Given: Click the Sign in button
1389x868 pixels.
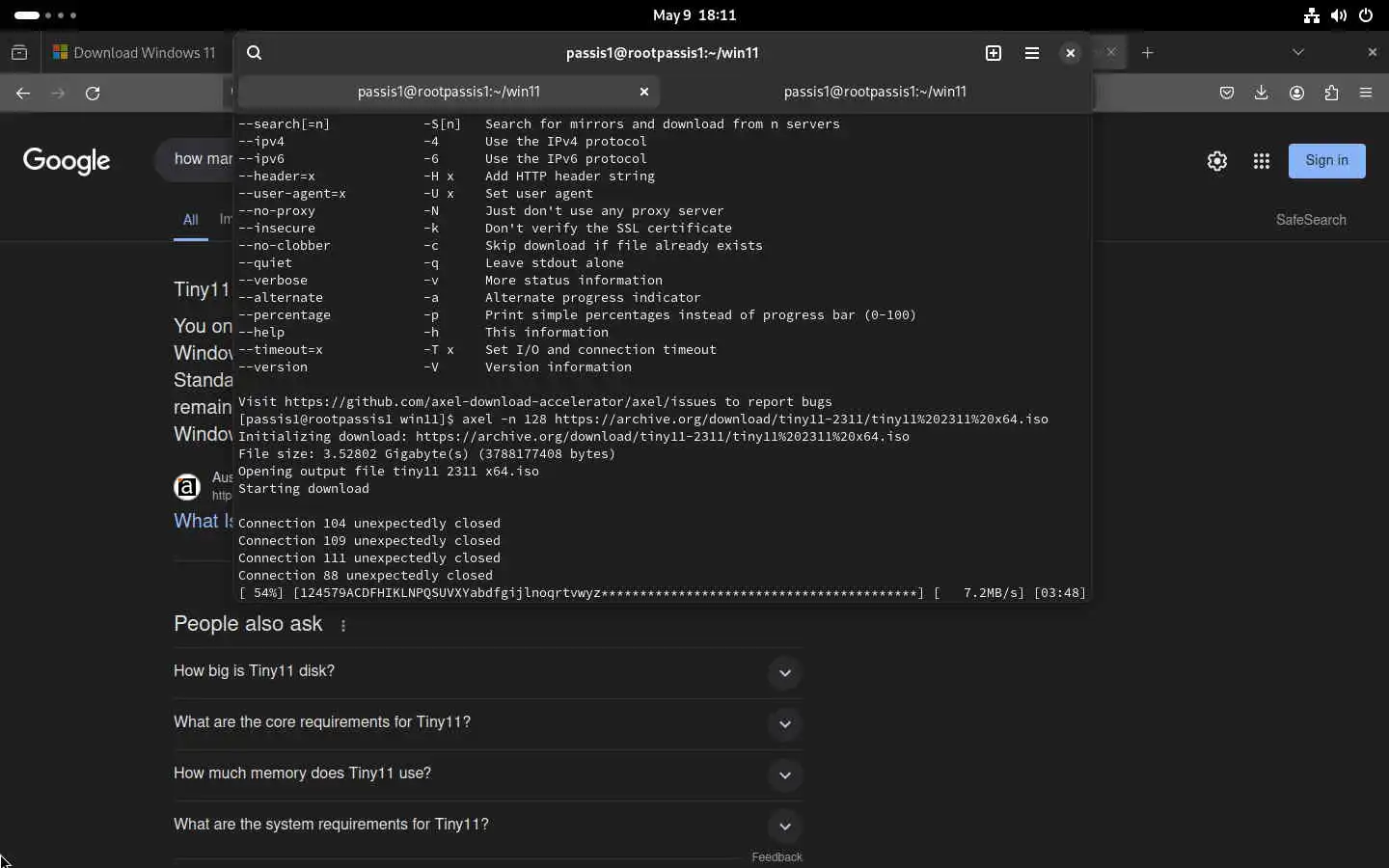Looking at the screenshot, I should coord(1327,161).
